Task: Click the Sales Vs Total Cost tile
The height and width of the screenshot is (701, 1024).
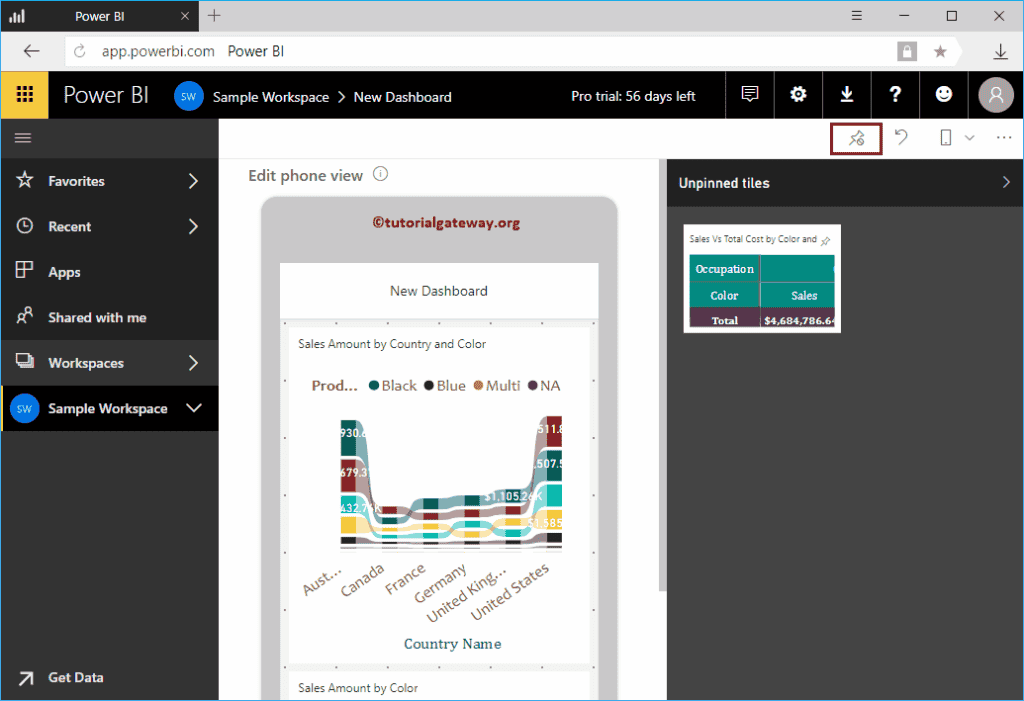Action: [762, 279]
